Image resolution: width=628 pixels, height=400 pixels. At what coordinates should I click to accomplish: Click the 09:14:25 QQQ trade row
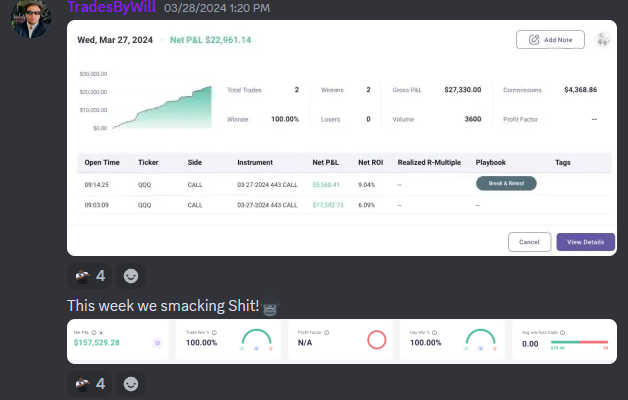(300, 184)
